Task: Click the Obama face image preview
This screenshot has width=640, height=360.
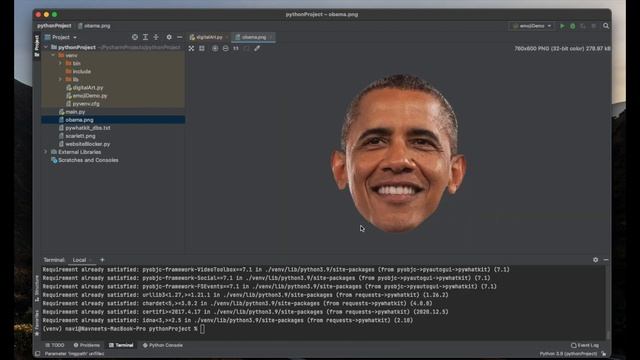Action: click(x=399, y=153)
